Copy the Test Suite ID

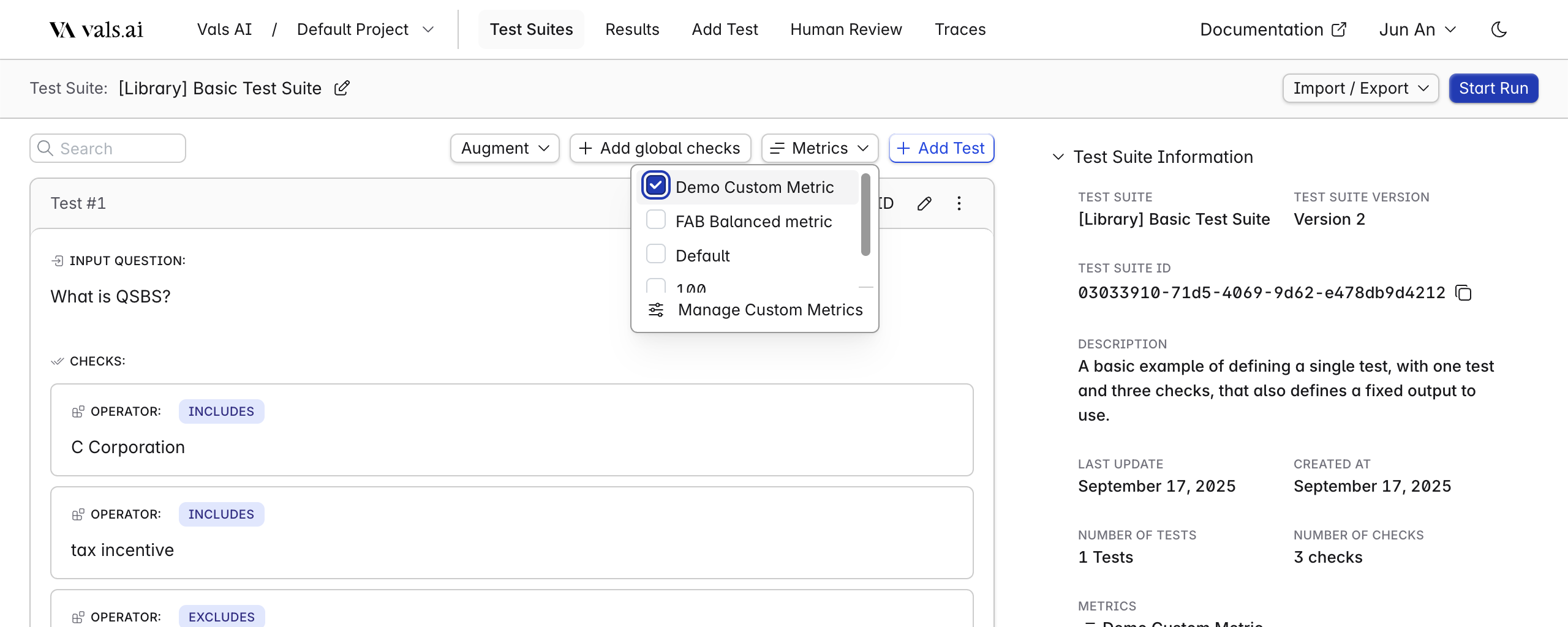click(x=1463, y=293)
